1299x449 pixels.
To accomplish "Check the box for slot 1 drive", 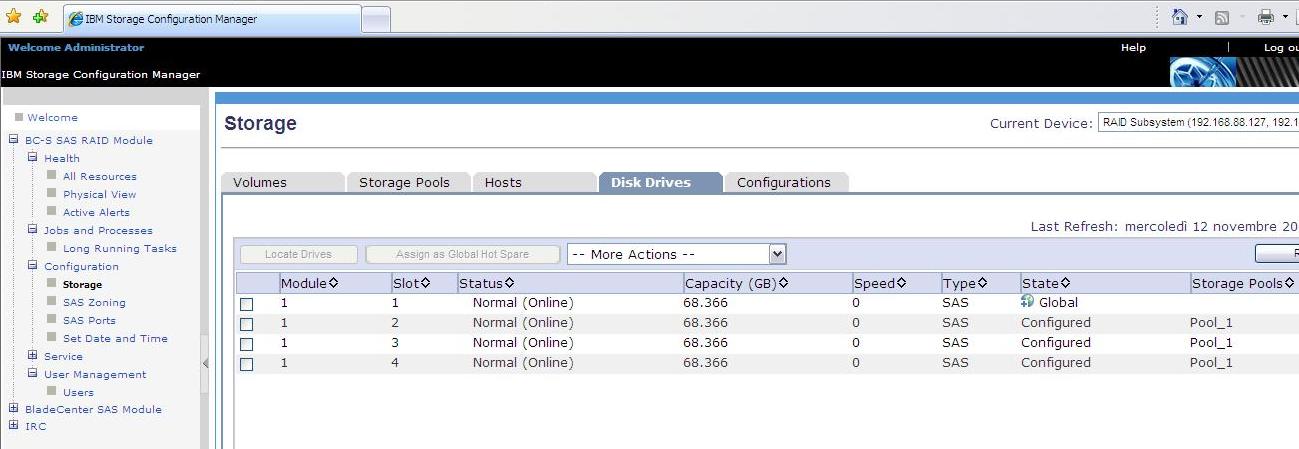I will (x=247, y=304).
